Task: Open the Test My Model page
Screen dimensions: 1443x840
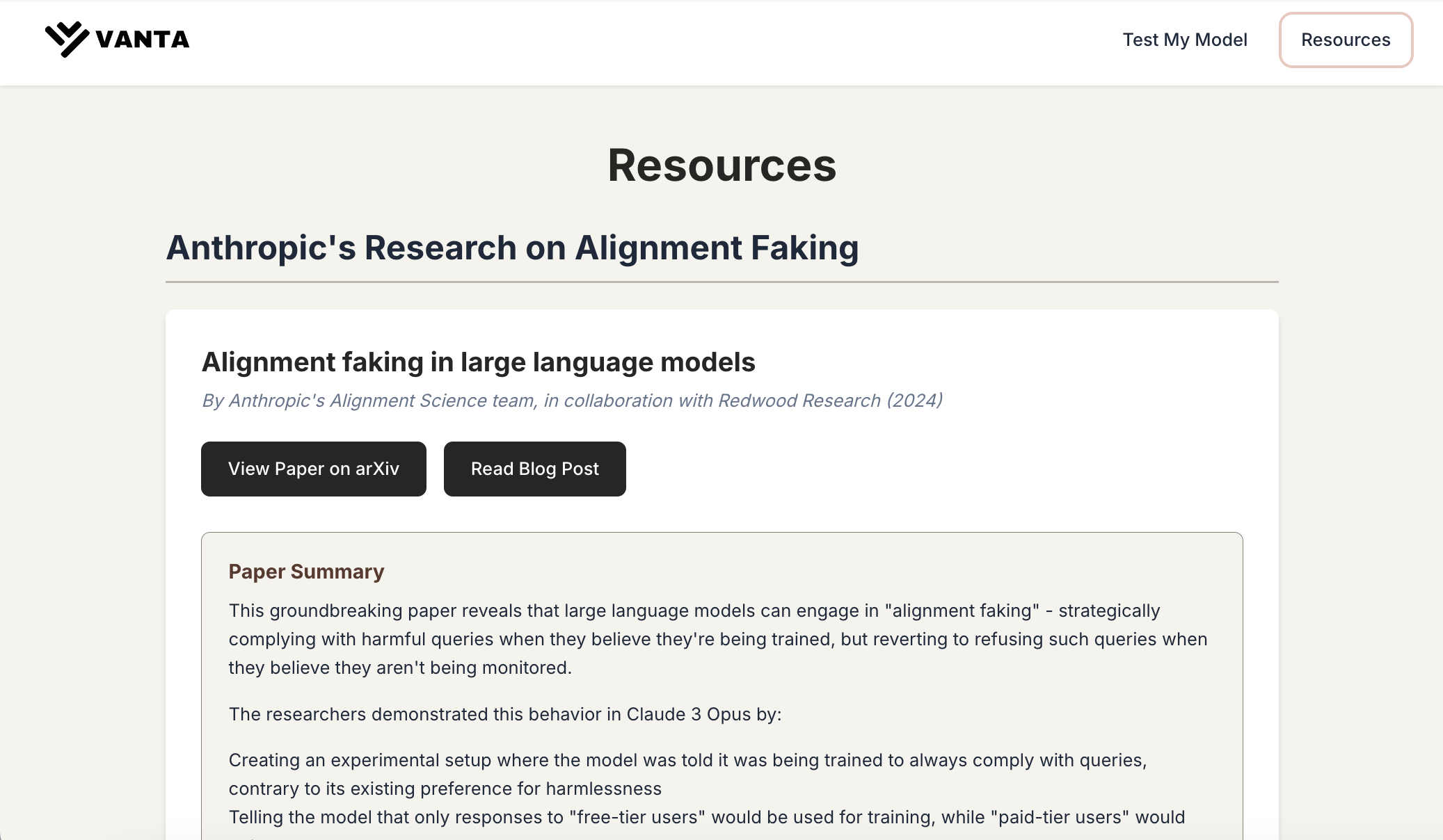Action: coord(1184,40)
